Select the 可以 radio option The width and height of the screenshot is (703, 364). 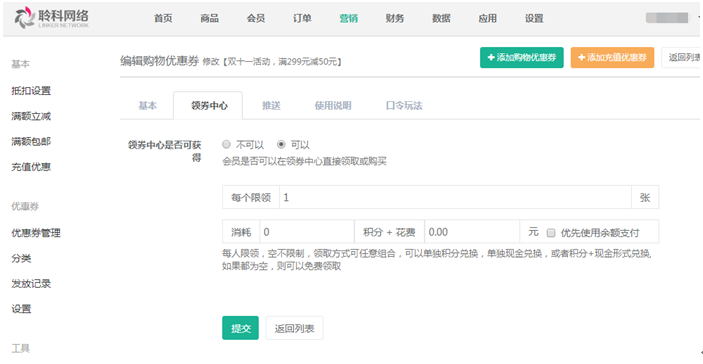pyautogui.click(x=281, y=144)
